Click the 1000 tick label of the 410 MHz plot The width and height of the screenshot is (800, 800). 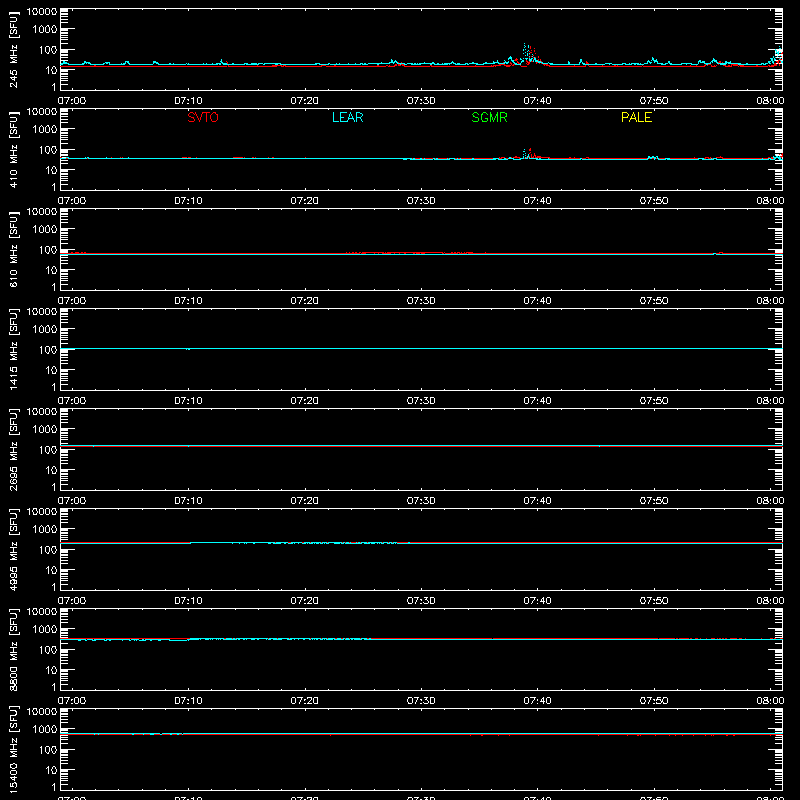point(45,130)
